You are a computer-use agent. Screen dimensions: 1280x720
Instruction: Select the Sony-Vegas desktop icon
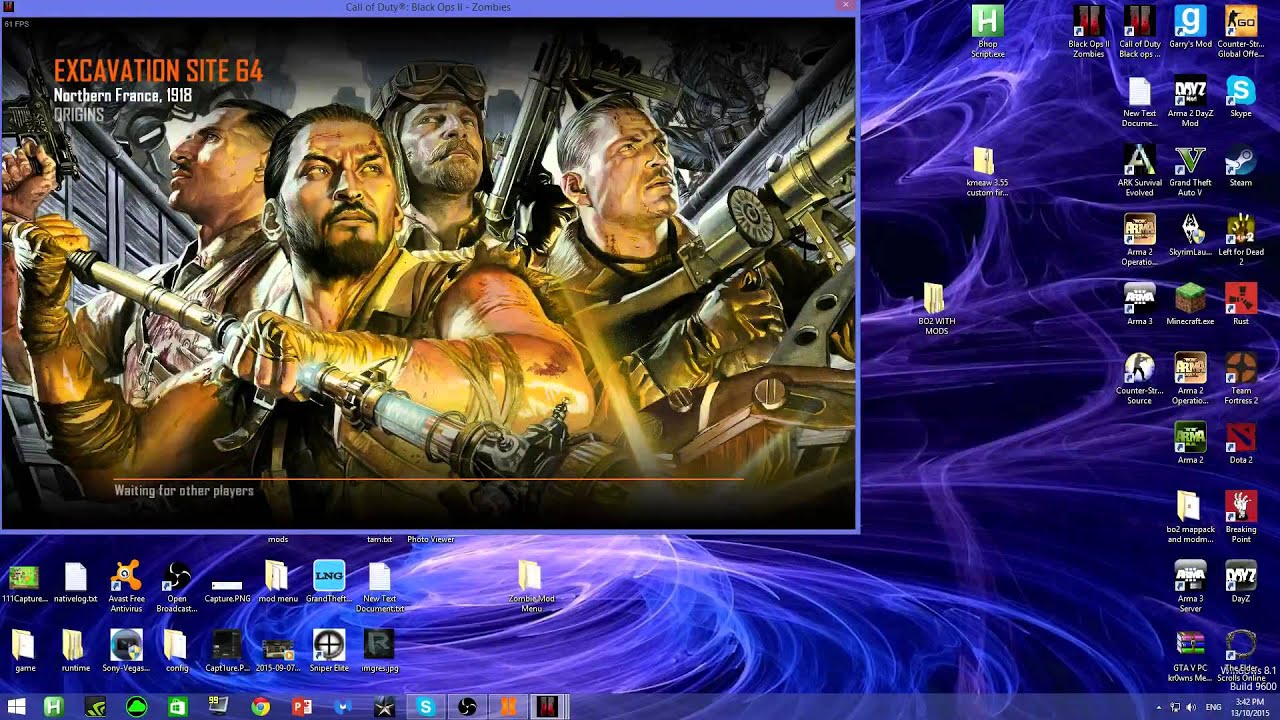coord(126,651)
